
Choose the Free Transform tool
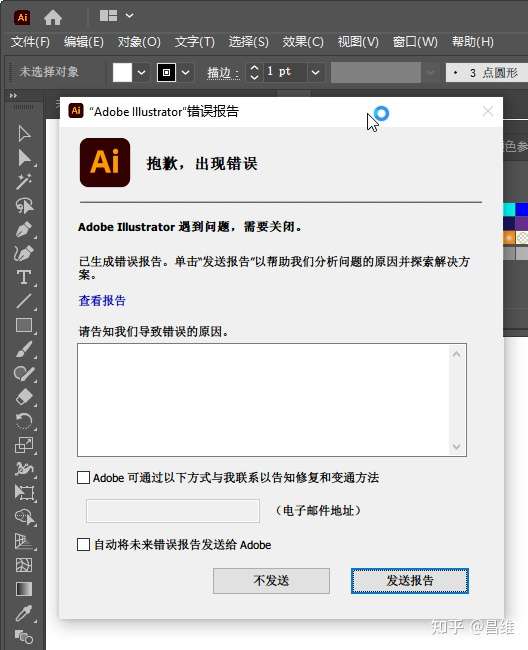[24, 492]
